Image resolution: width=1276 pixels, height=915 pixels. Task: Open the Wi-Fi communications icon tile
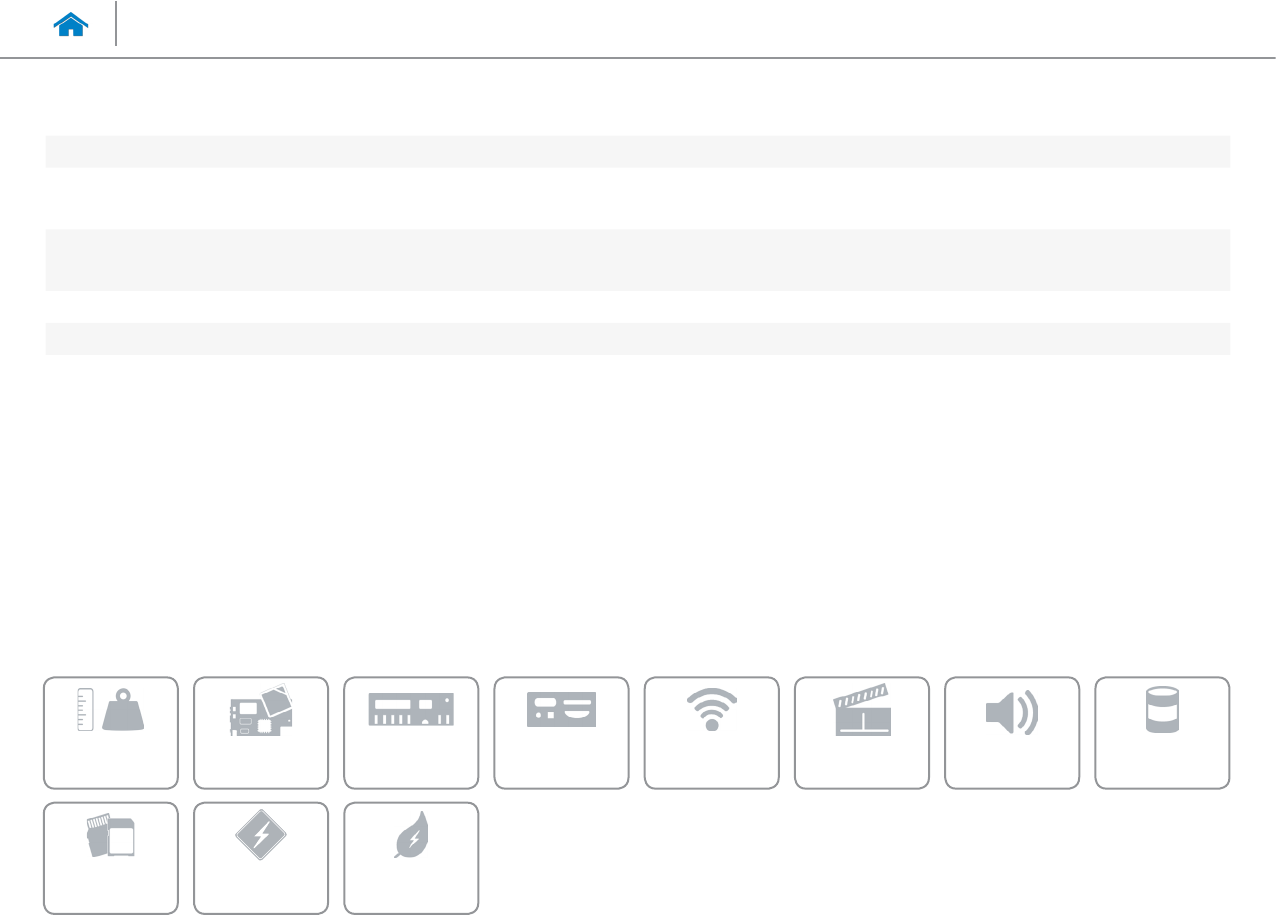tap(711, 733)
